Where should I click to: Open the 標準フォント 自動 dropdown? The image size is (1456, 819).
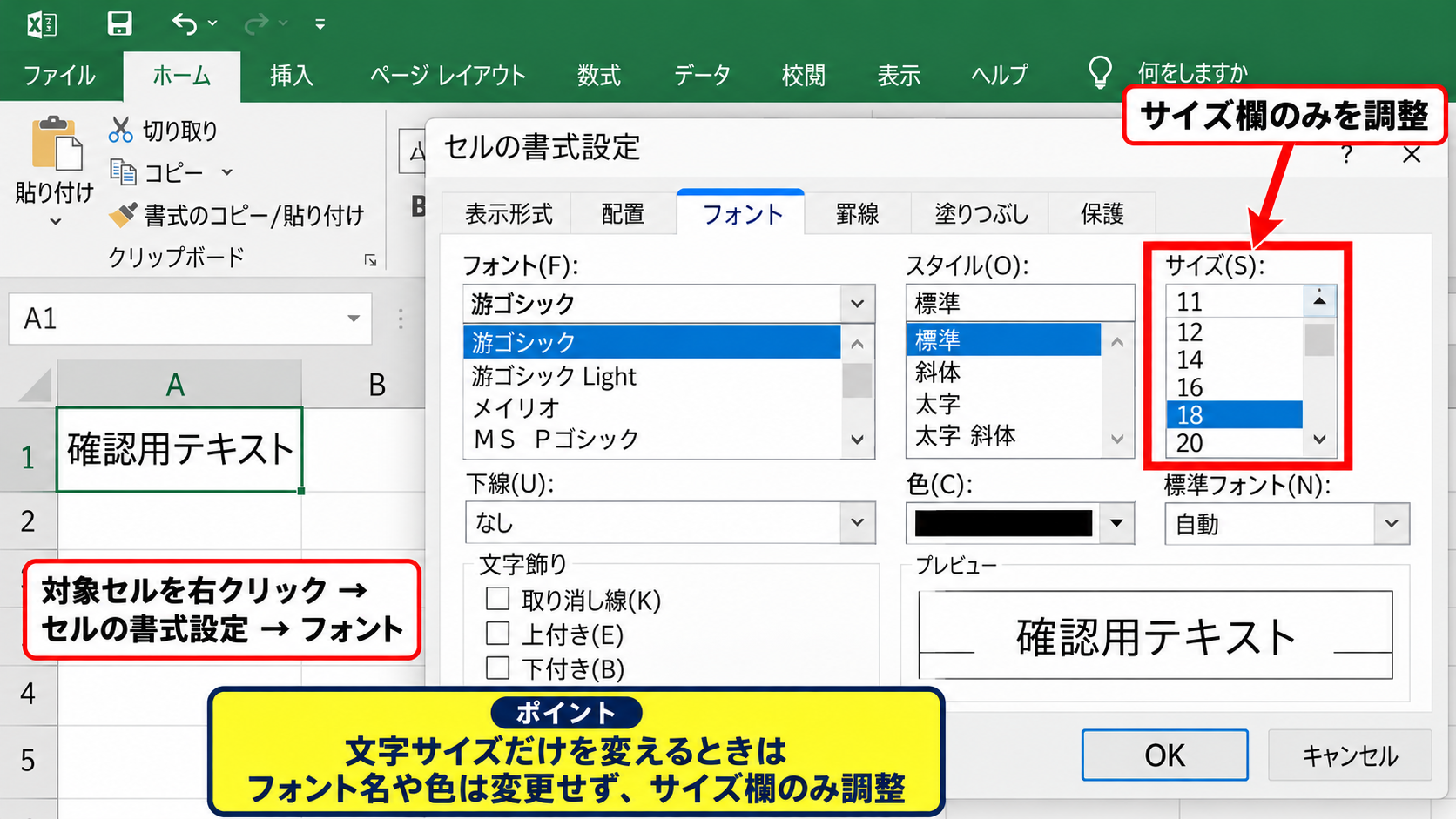click(x=1392, y=524)
